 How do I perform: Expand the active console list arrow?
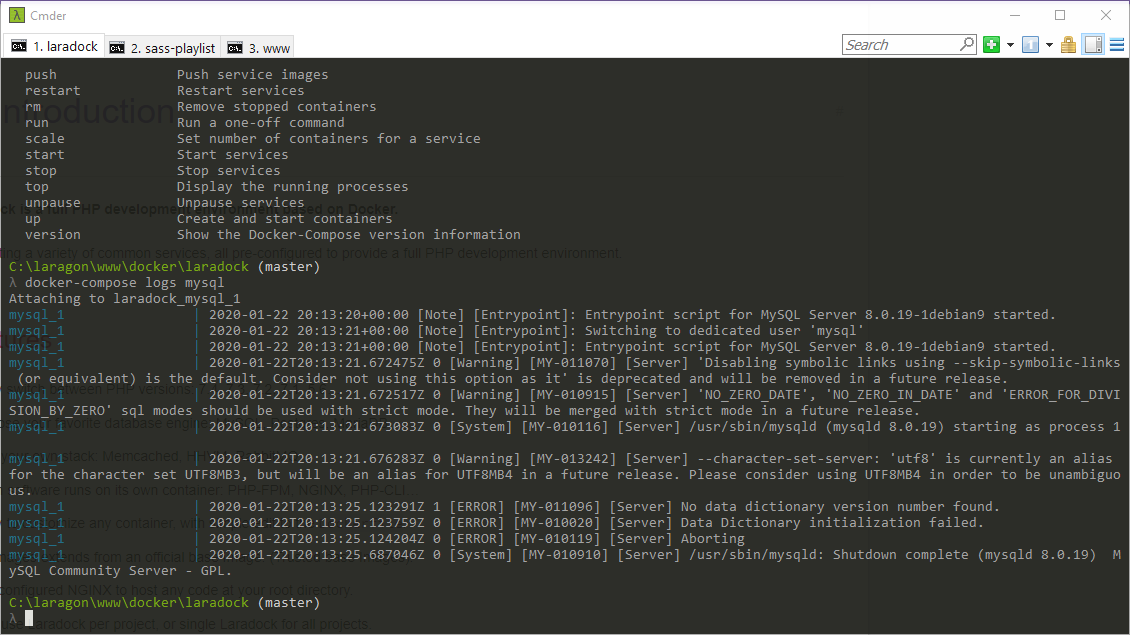(x=1049, y=45)
